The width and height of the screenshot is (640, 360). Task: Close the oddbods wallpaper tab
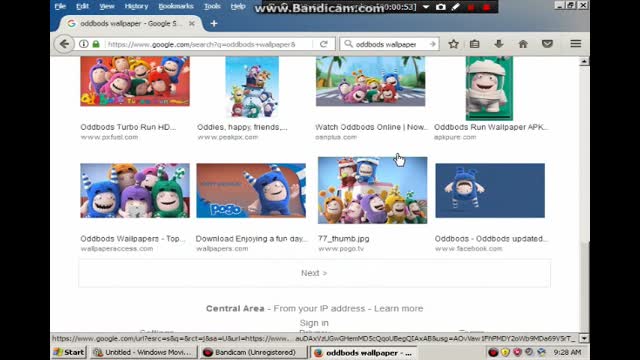(x=191, y=24)
